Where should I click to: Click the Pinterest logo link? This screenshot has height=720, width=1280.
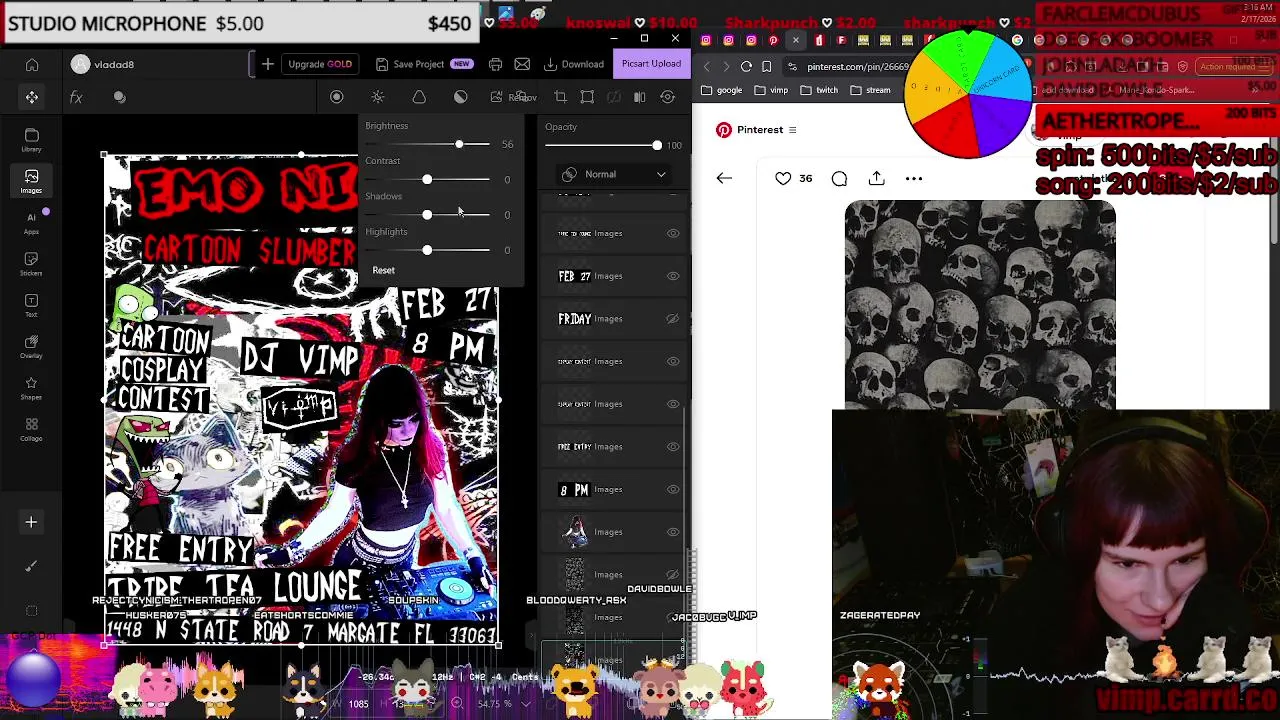[x=750, y=130]
